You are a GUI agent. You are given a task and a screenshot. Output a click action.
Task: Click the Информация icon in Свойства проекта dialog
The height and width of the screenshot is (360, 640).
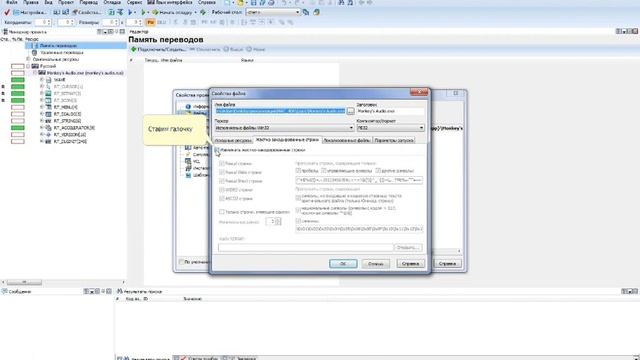click(188, 107)
